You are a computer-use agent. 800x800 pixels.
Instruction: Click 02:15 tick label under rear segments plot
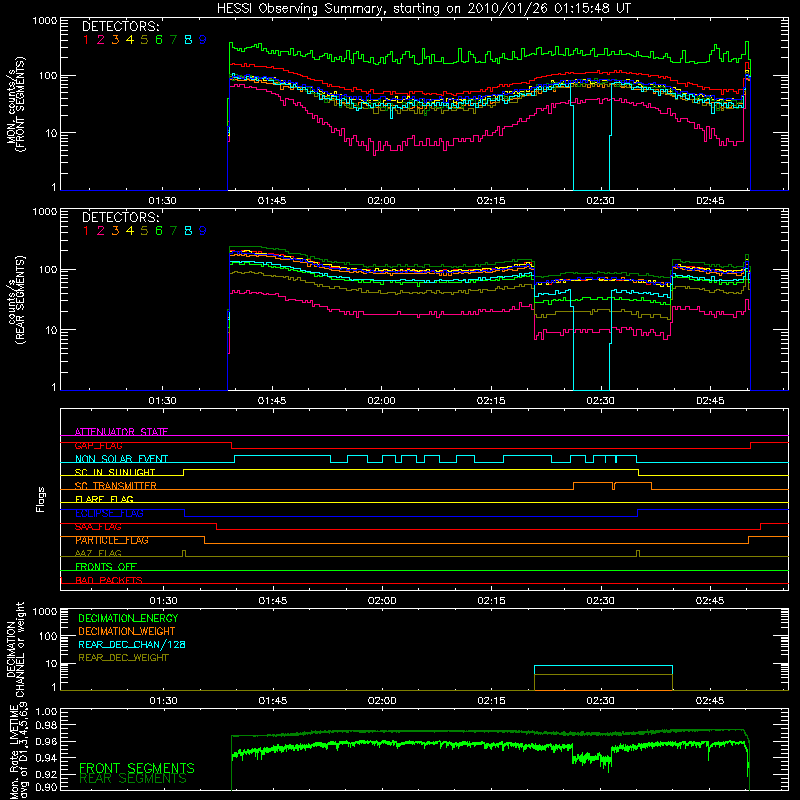click(x=491, y=401)
